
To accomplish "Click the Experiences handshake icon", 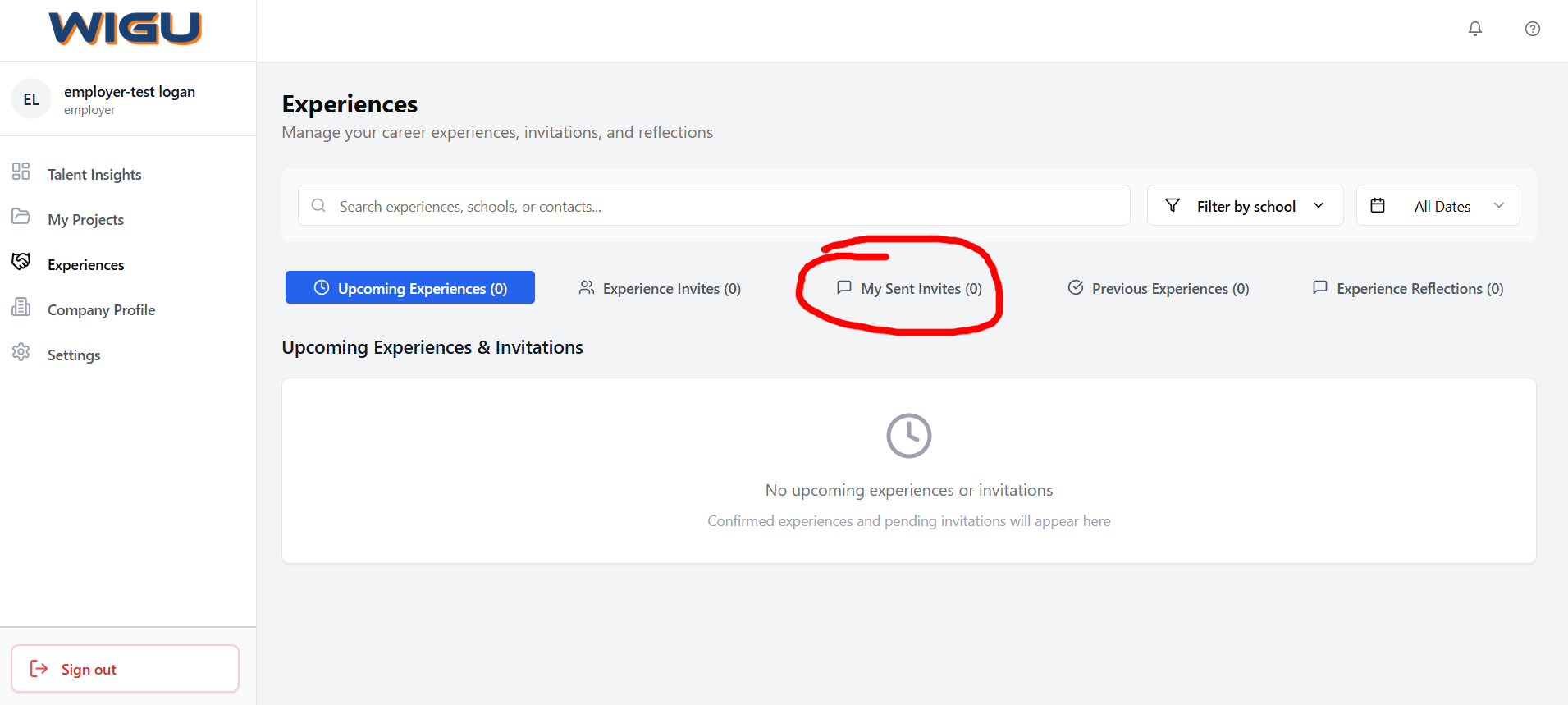I will point(21,262).
